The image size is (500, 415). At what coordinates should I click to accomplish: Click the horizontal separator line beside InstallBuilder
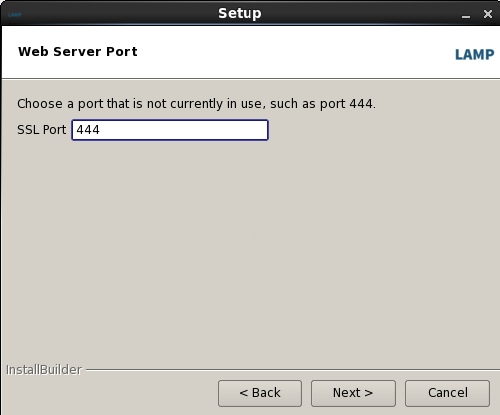coord(293,370)
